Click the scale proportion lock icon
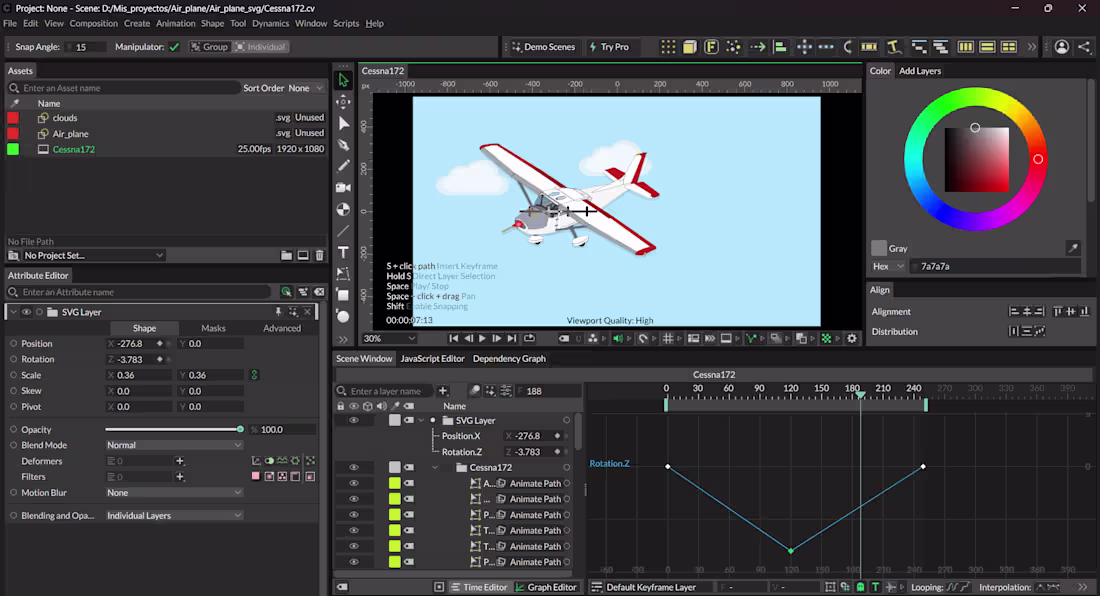The image size is (1100, 596). coord(254,375)
